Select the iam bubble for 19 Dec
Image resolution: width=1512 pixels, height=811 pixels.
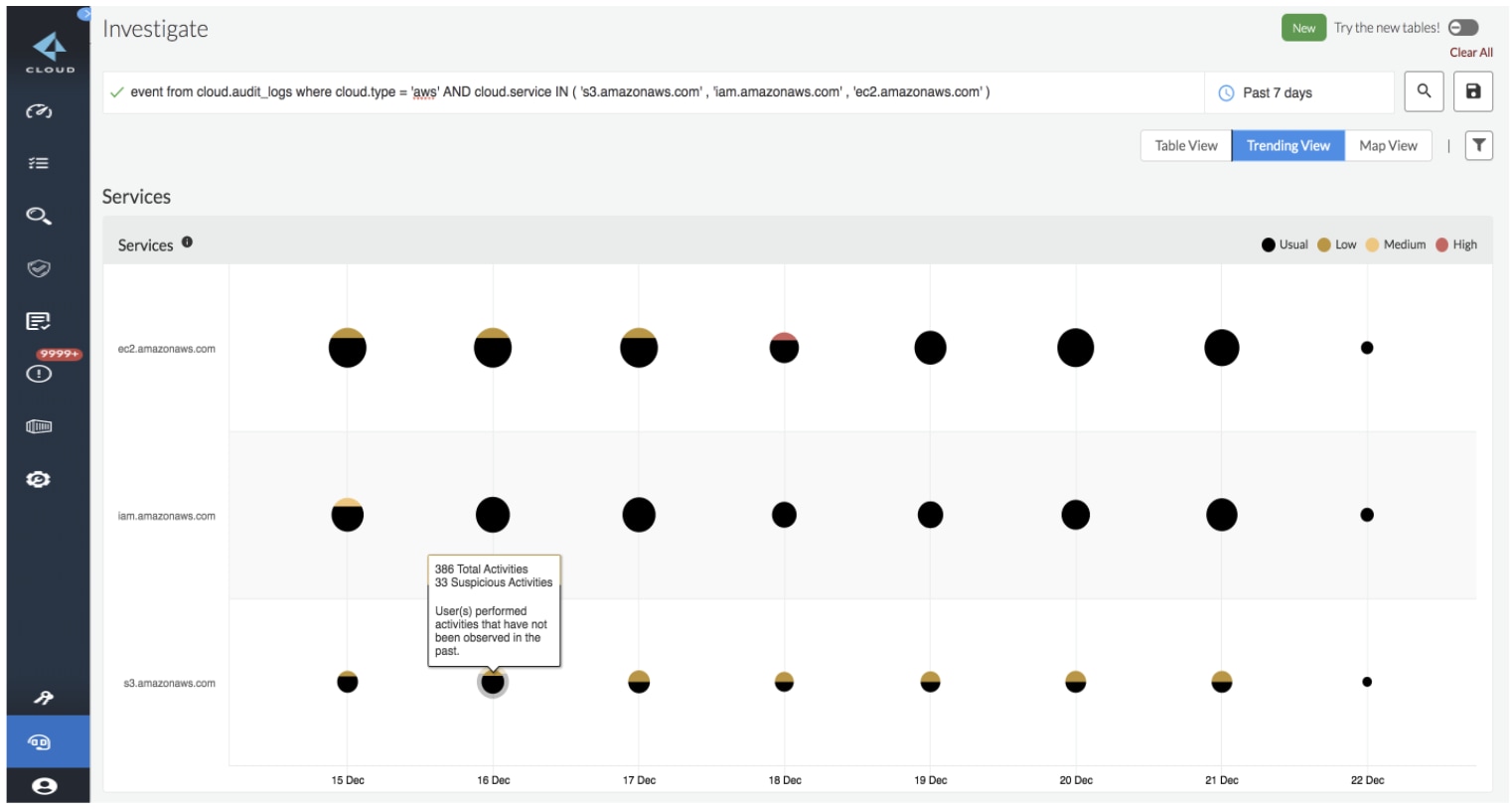930,515
